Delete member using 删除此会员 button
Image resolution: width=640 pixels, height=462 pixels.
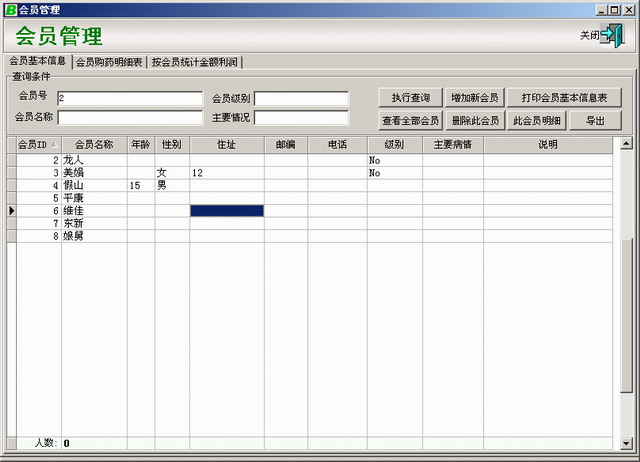click(x=473, y=121)
